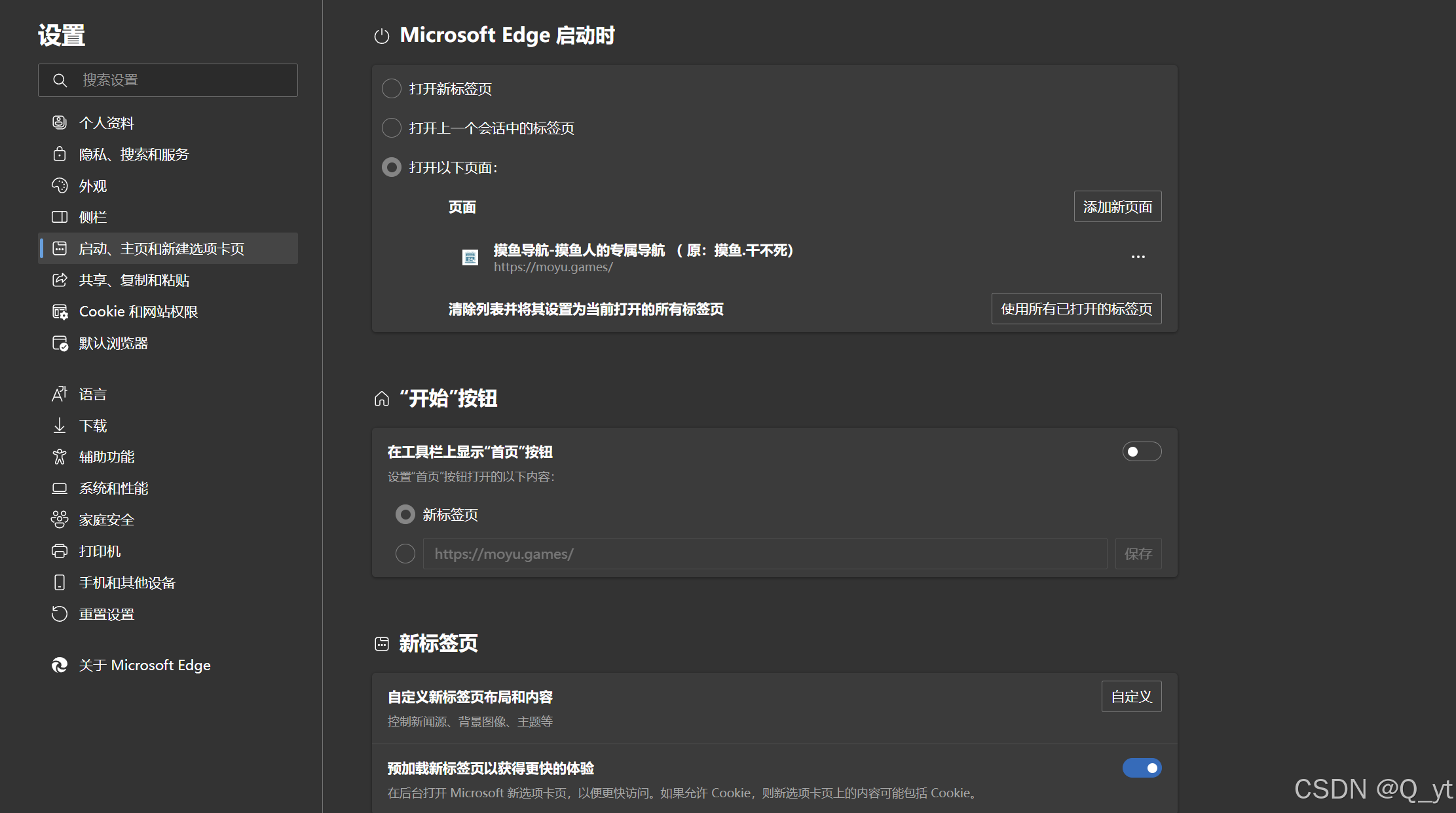The width and height of the screenshot is (1456, 813).
Task: Click the reset icon next to 重置设置
Action: (60, 614)
